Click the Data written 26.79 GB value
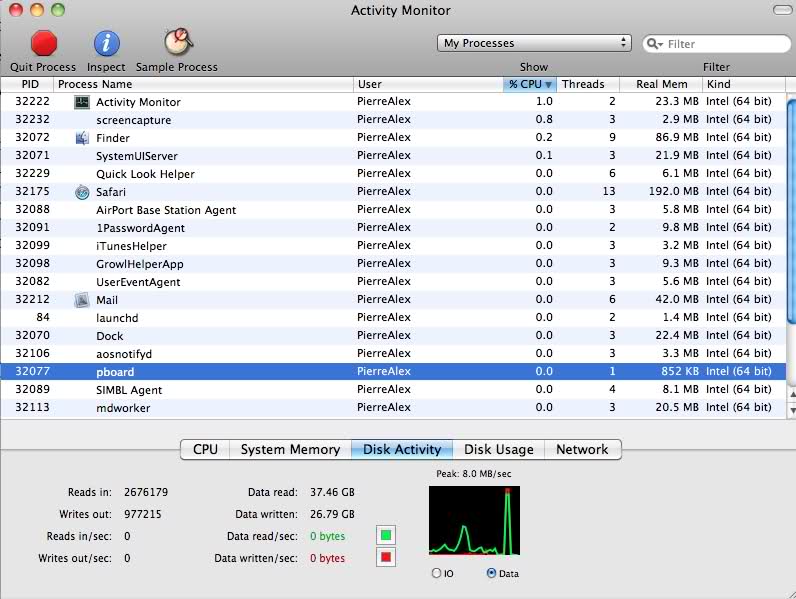The image size is (796, 599). (x=332, y=514)
